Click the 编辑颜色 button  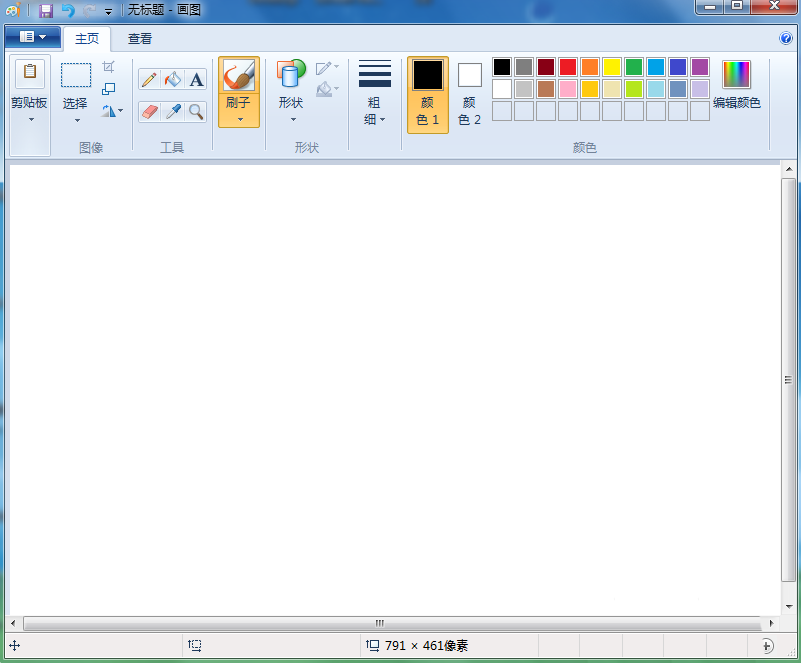(736, 86)
